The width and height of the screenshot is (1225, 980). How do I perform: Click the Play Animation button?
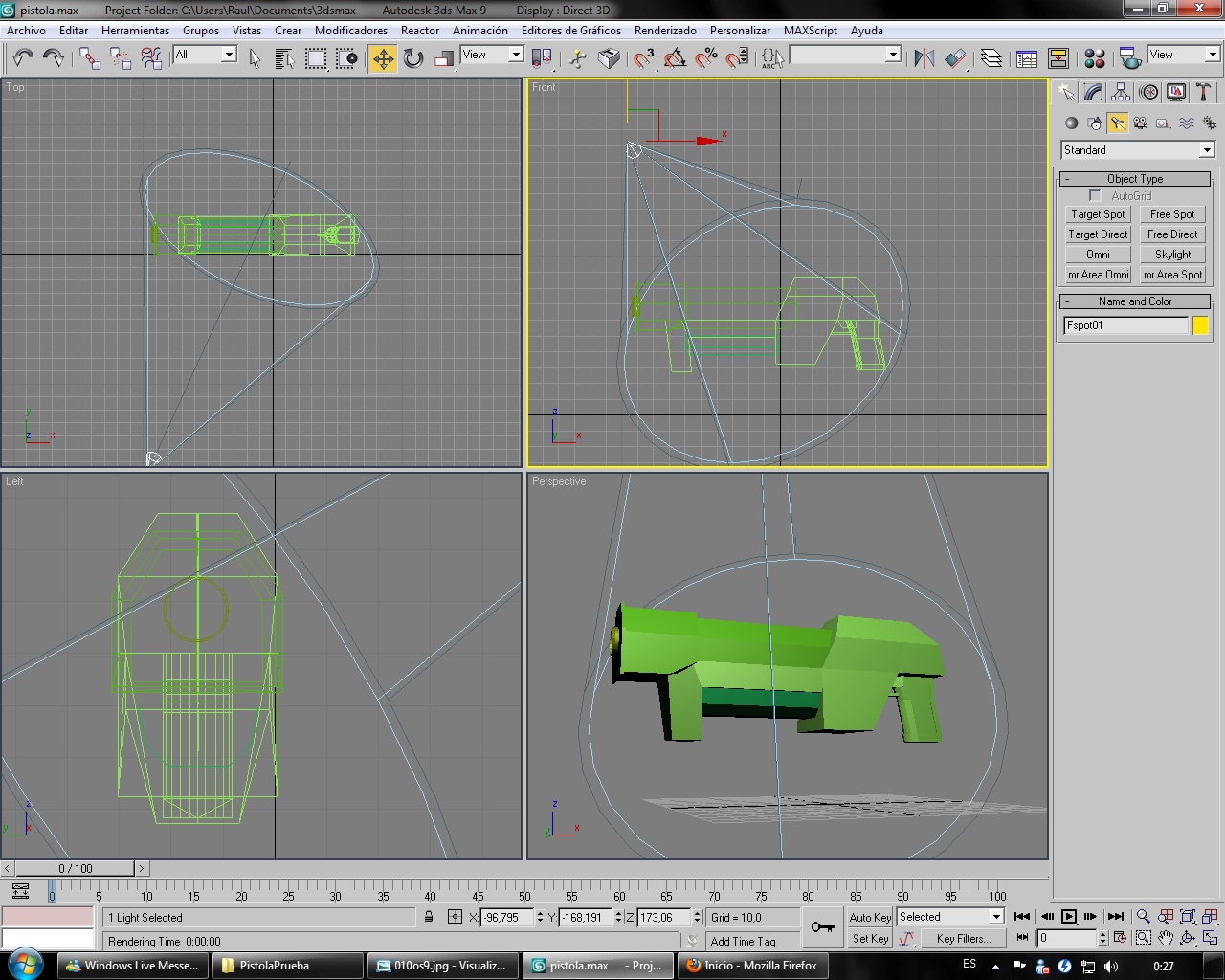click(x=1069, y=917)
